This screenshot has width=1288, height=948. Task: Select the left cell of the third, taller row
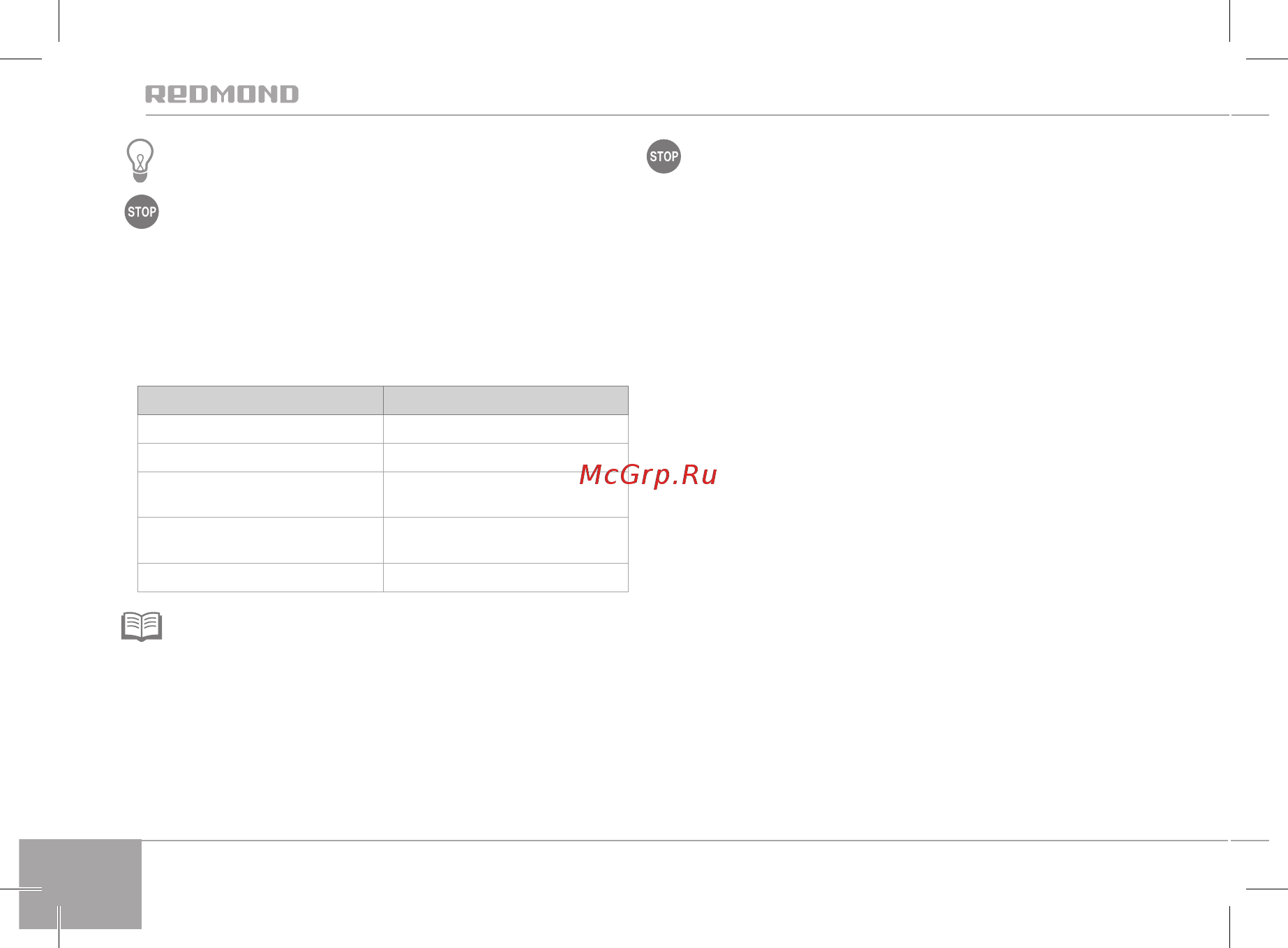coord(260,495)
